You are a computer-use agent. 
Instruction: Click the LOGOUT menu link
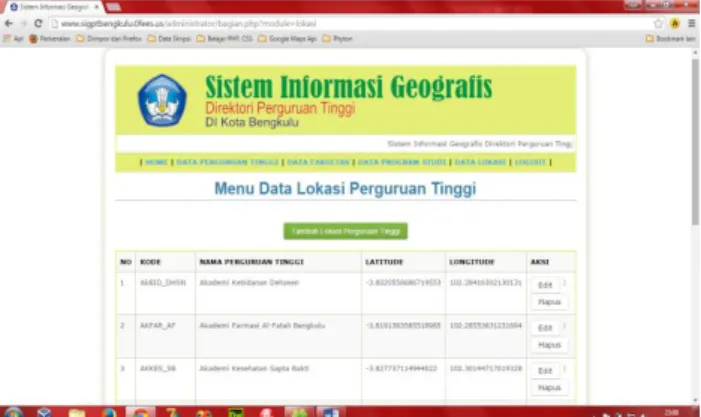tap(530, 162)
